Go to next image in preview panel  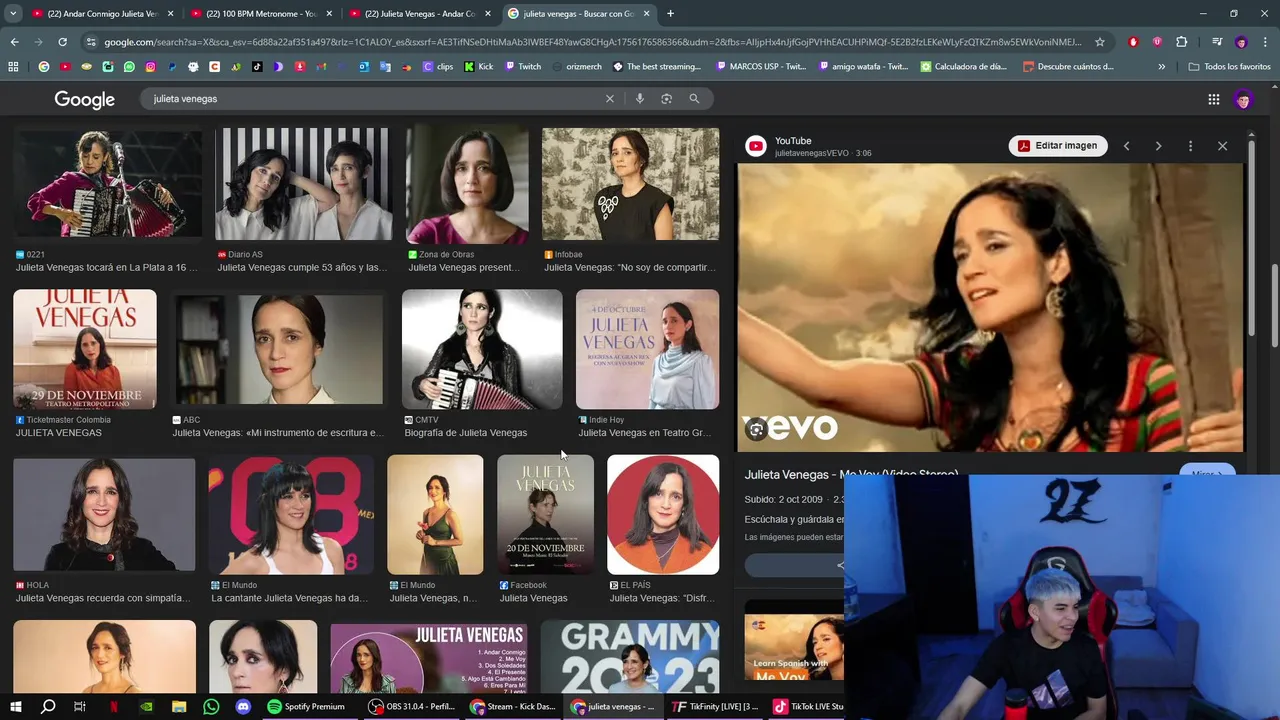click(x=1158, y=146)
